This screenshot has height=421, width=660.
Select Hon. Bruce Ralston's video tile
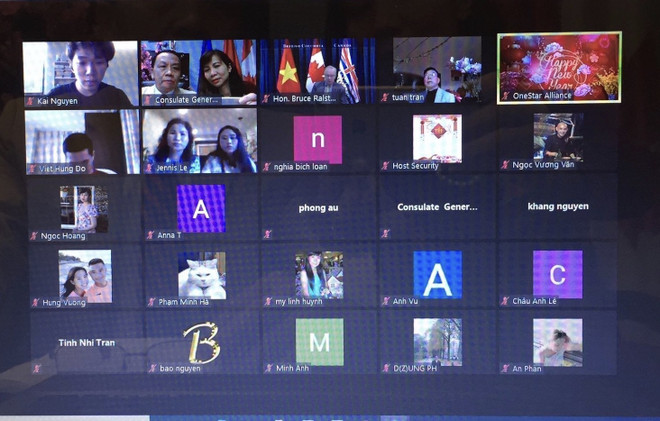pyautogui.click(x=318, y=68)
